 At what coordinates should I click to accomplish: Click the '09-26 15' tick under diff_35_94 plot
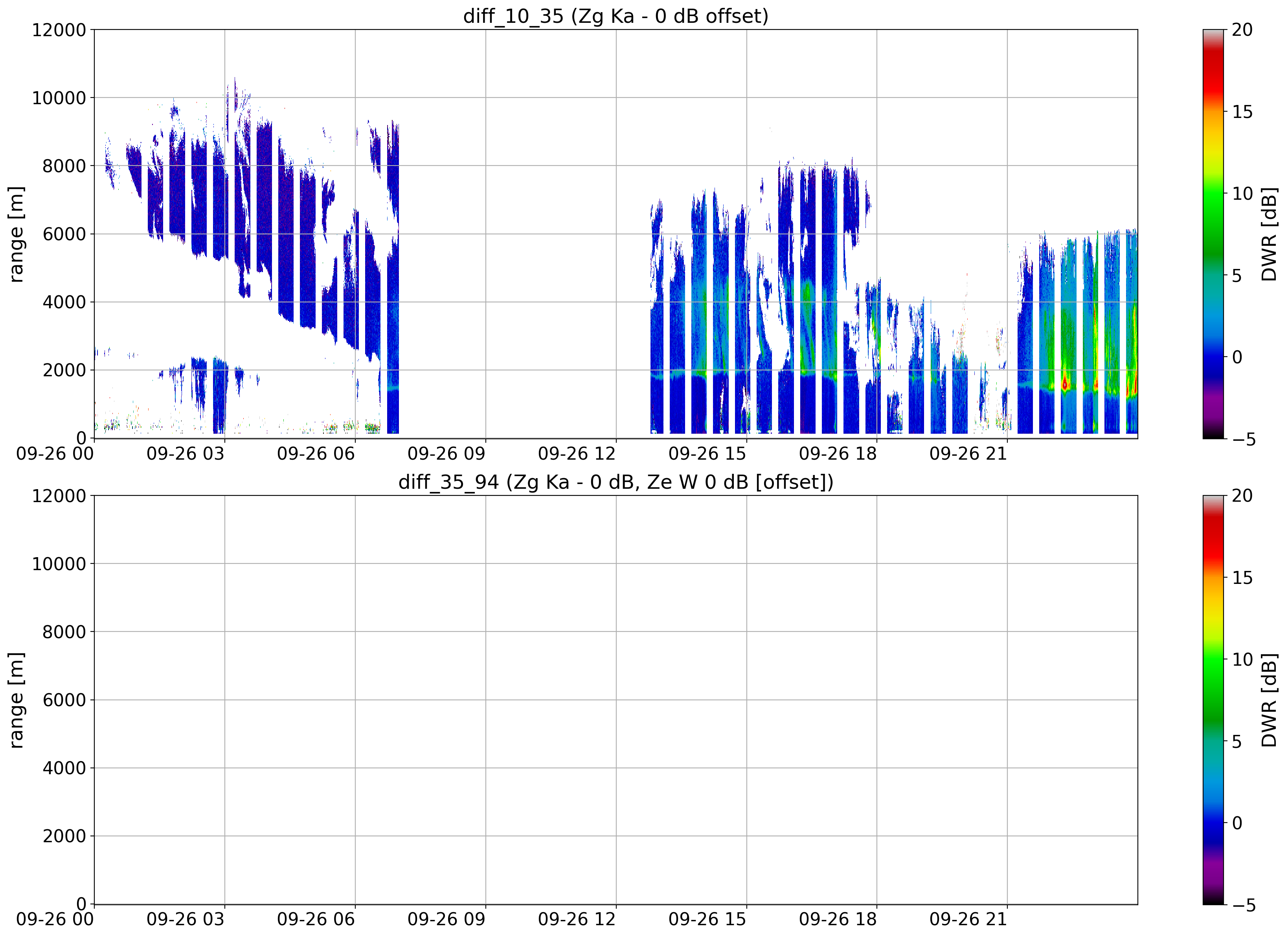707,919
